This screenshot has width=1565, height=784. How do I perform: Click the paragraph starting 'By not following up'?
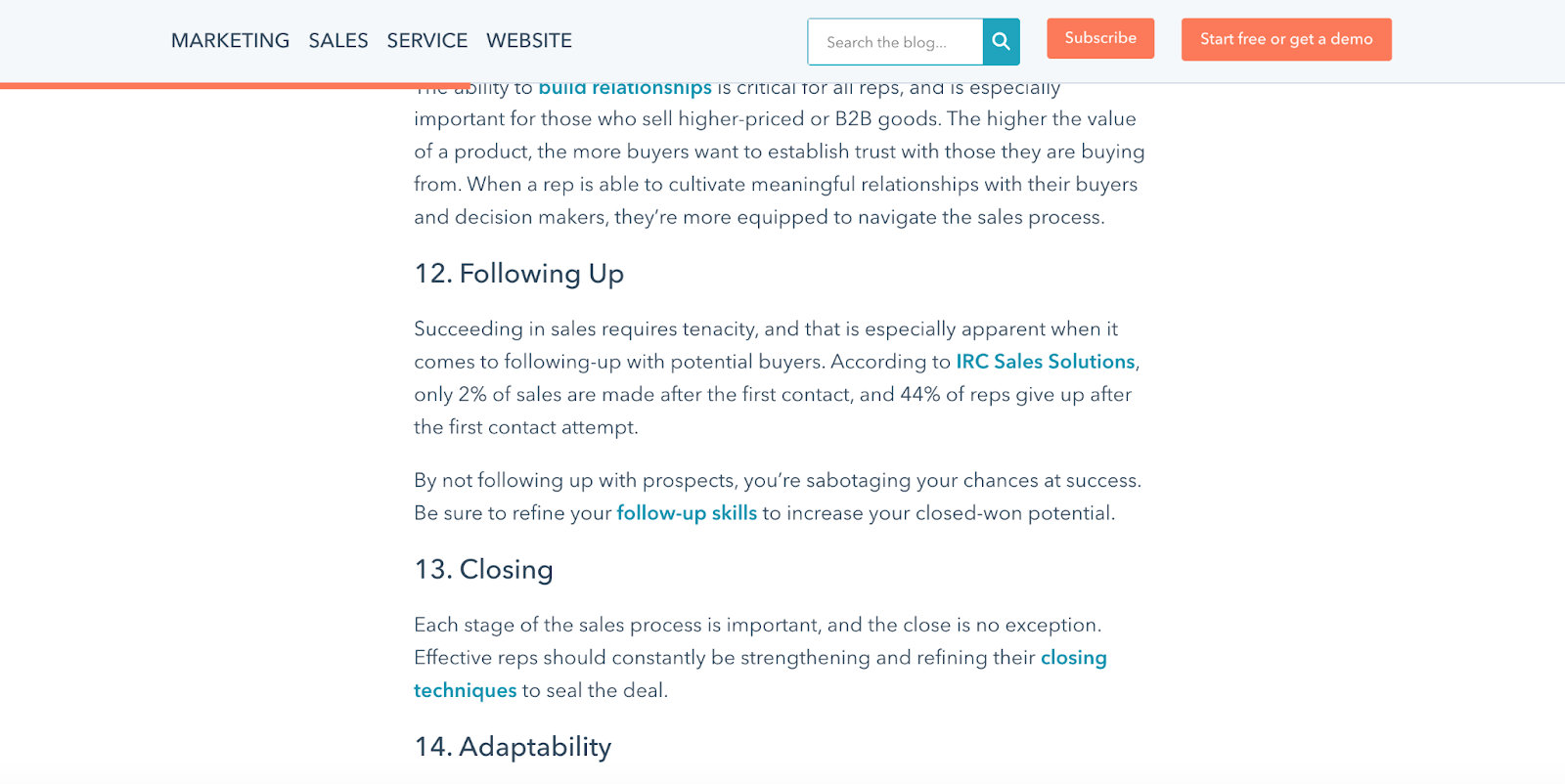778,497
